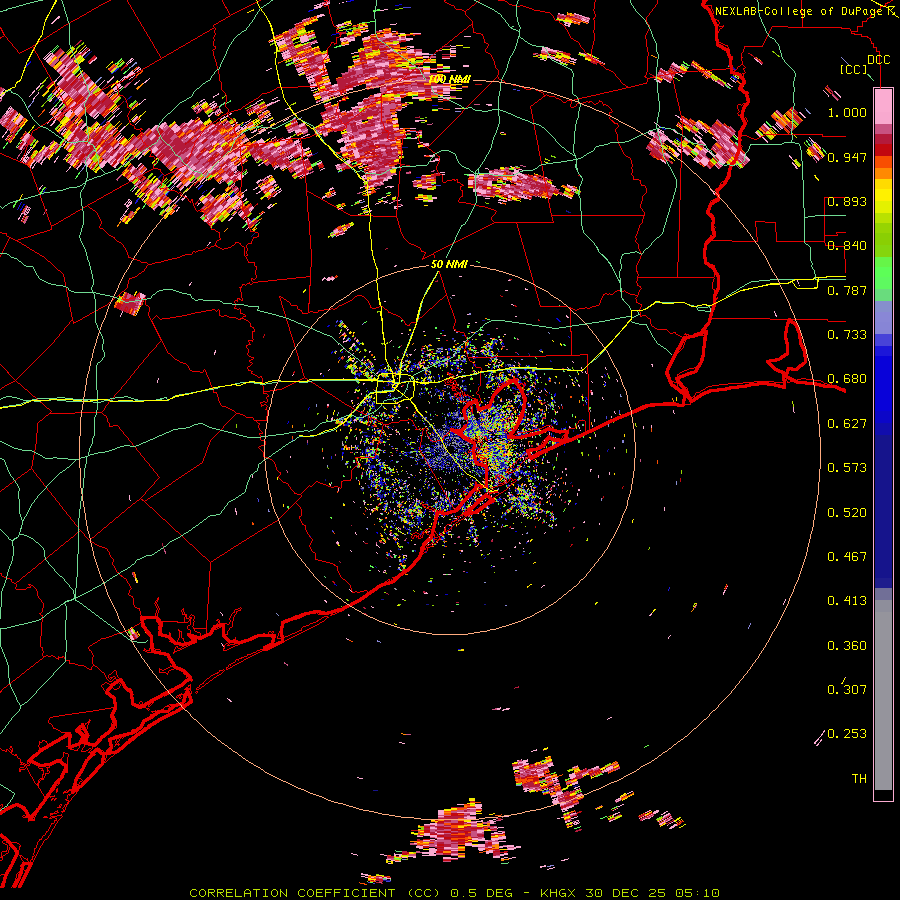Click the 0.787 scale value

tap(847, 290)
